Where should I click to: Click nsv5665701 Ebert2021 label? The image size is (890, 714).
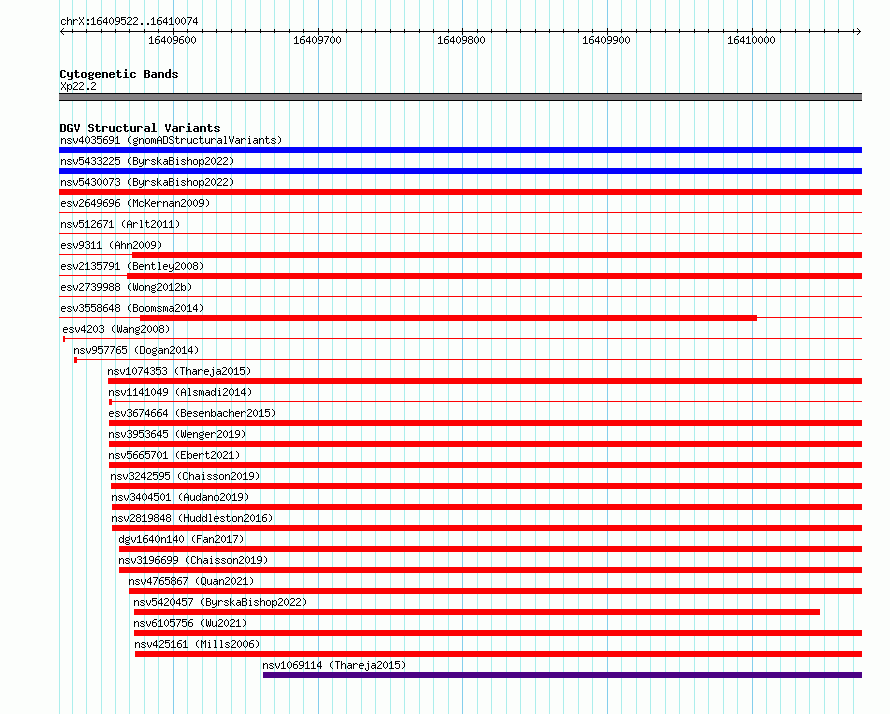click(174, 455)
